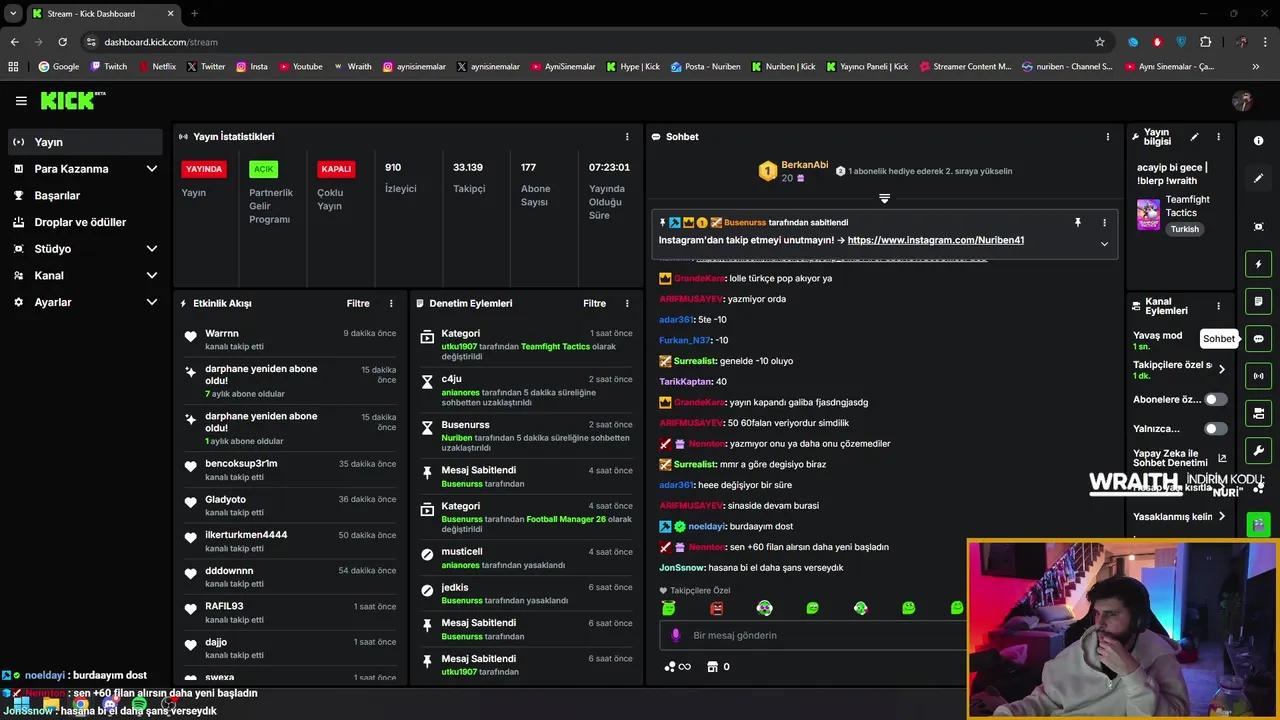Expand the pinned message chevron
Viewport: 1280px width, 720px height.
[1104, 243]
